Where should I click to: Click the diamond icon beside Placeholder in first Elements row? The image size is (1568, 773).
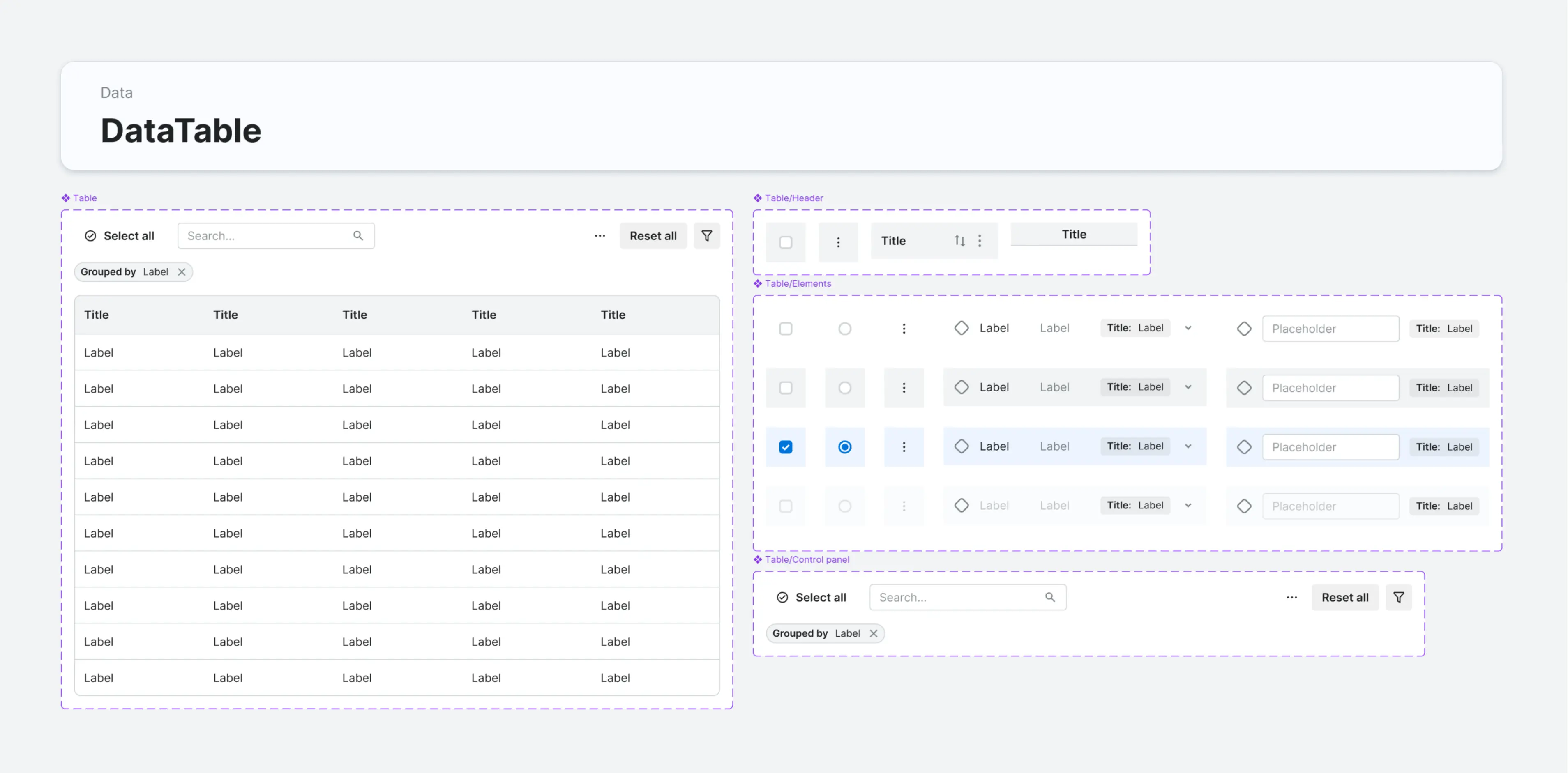pos(1244,329)
